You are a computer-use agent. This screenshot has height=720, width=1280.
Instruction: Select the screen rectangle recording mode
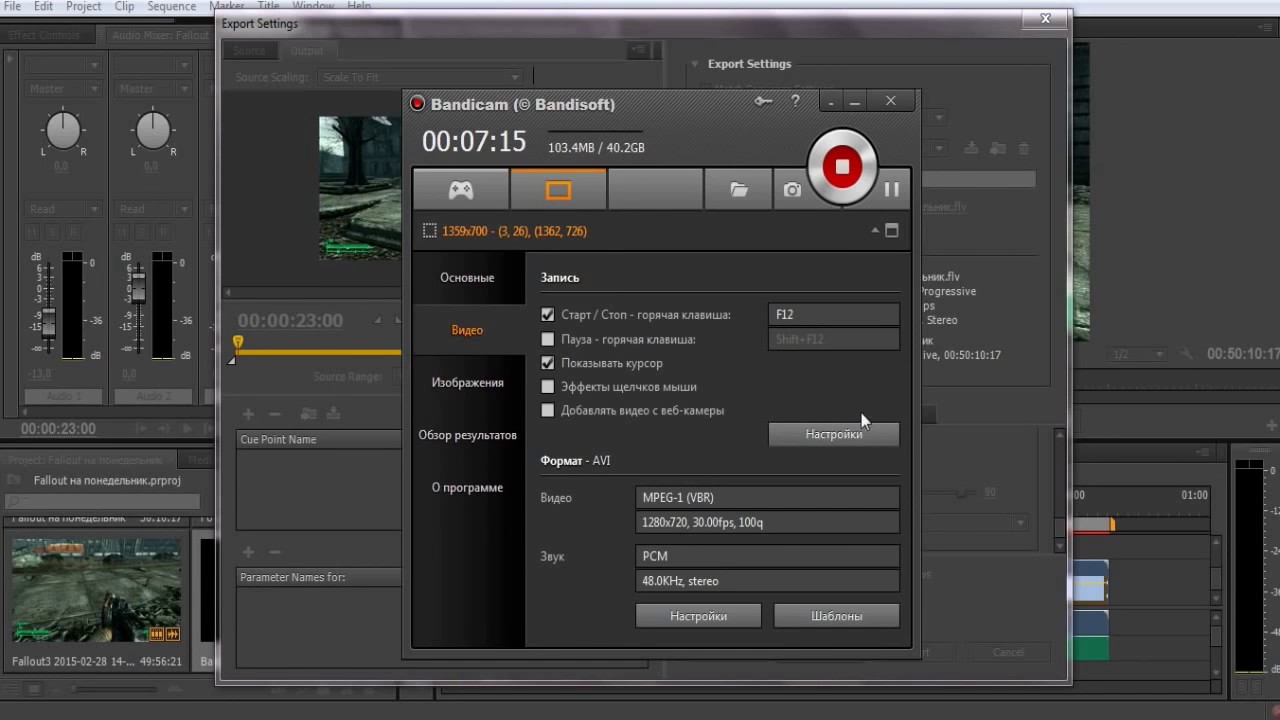[x=558, y=190]
